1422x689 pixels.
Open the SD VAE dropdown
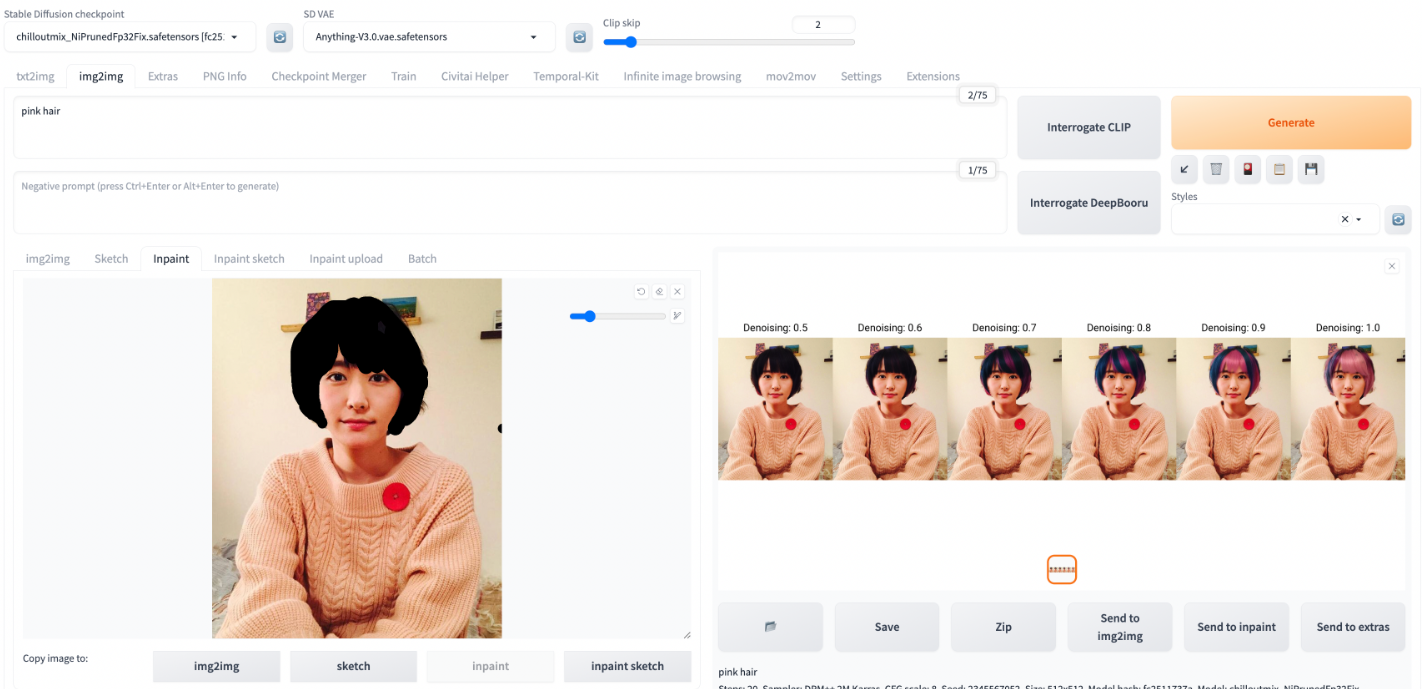429,37
